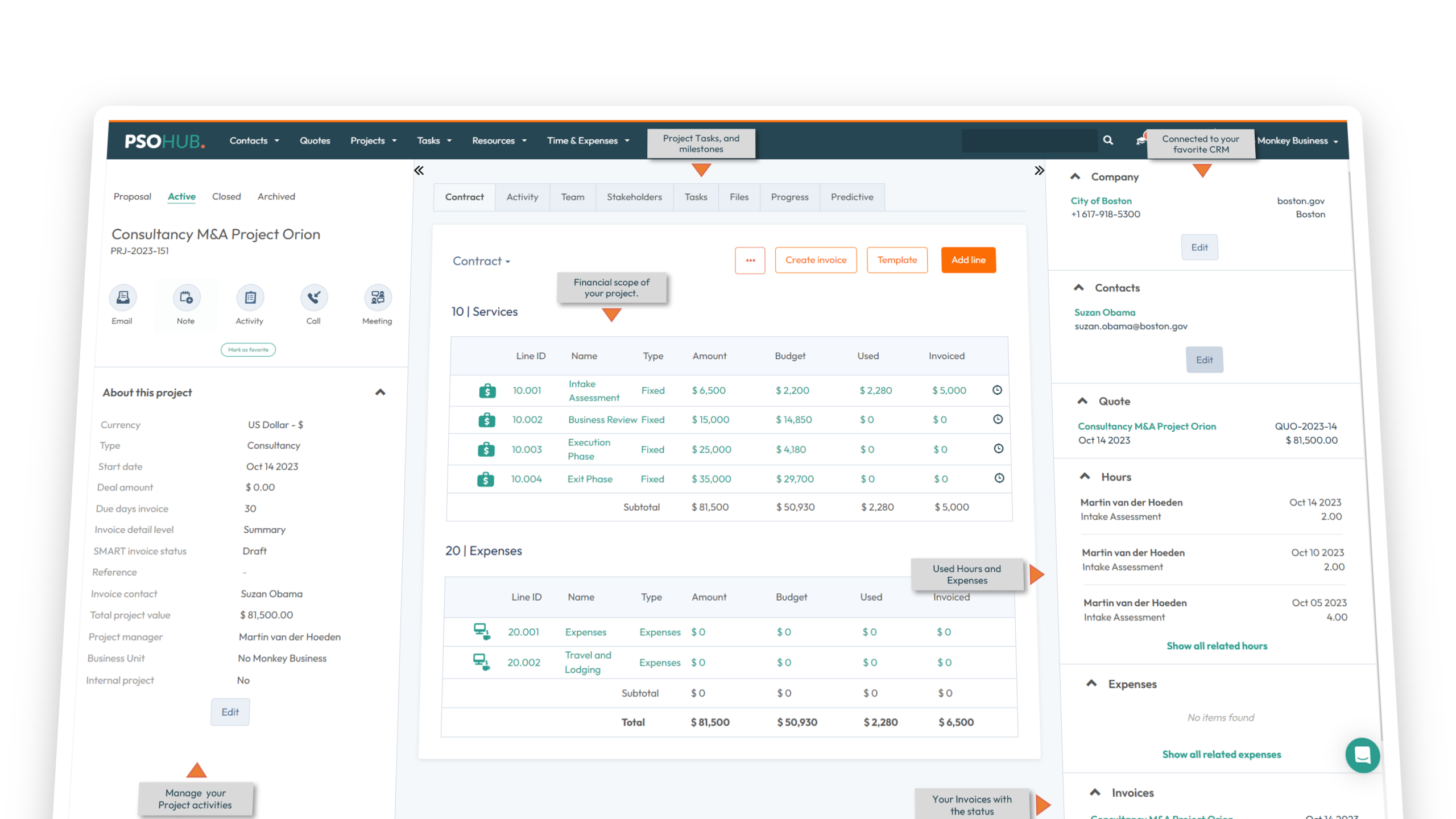Click the Note icon with calendar
This screenshot has height=819, width=1456.
point(187,297)
